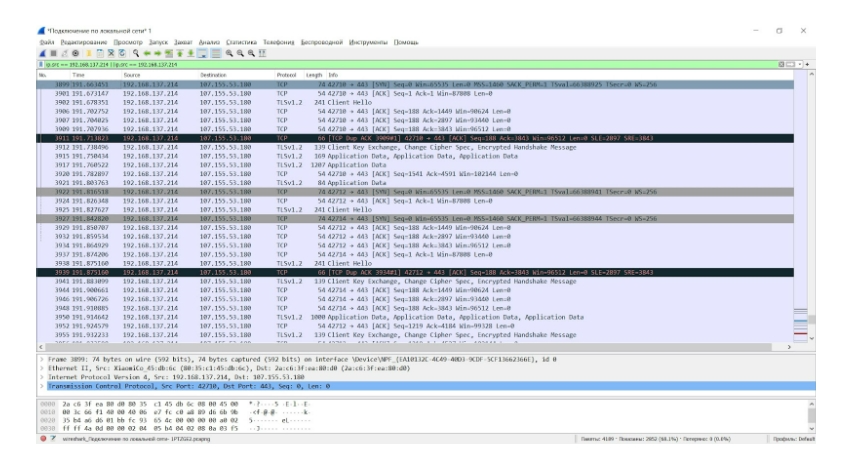Open a capture file (folder icon)
851x469 pixels.
tap(88, 53)
